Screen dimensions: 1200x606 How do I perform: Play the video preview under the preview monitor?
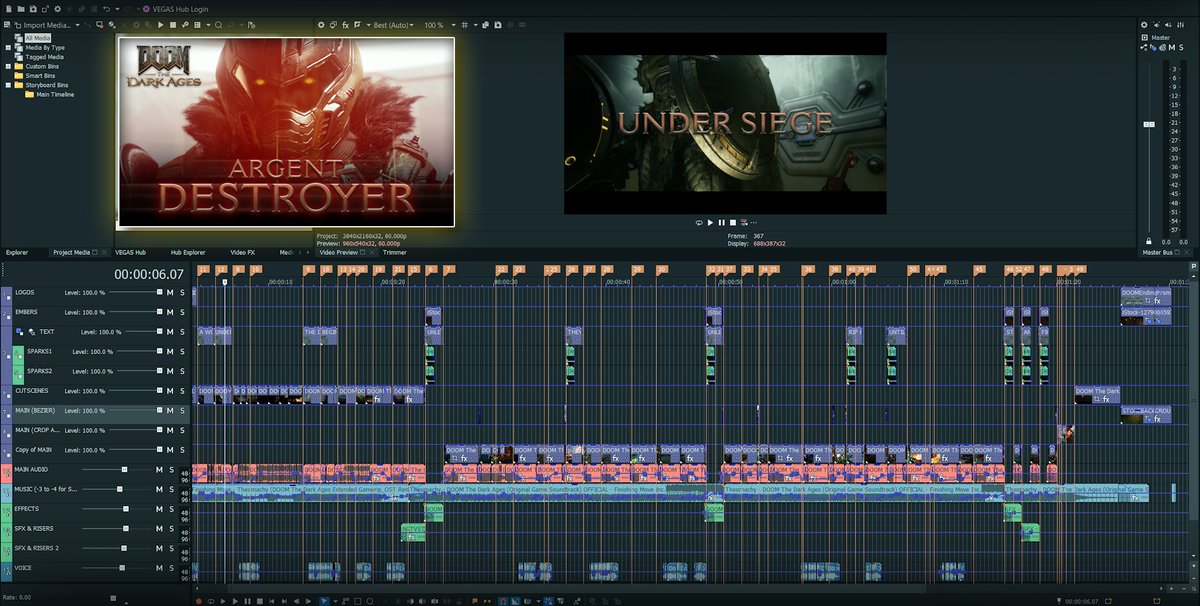[710, 222]
